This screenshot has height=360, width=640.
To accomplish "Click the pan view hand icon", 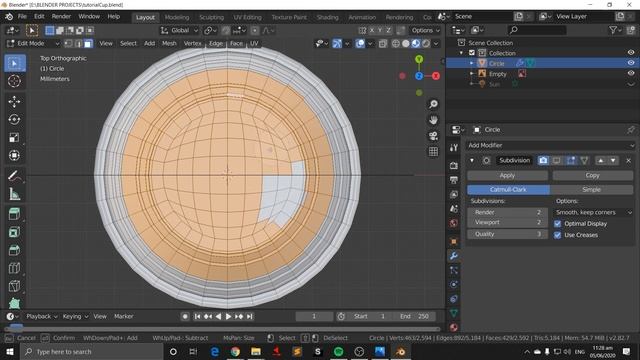I will (433, 120).
